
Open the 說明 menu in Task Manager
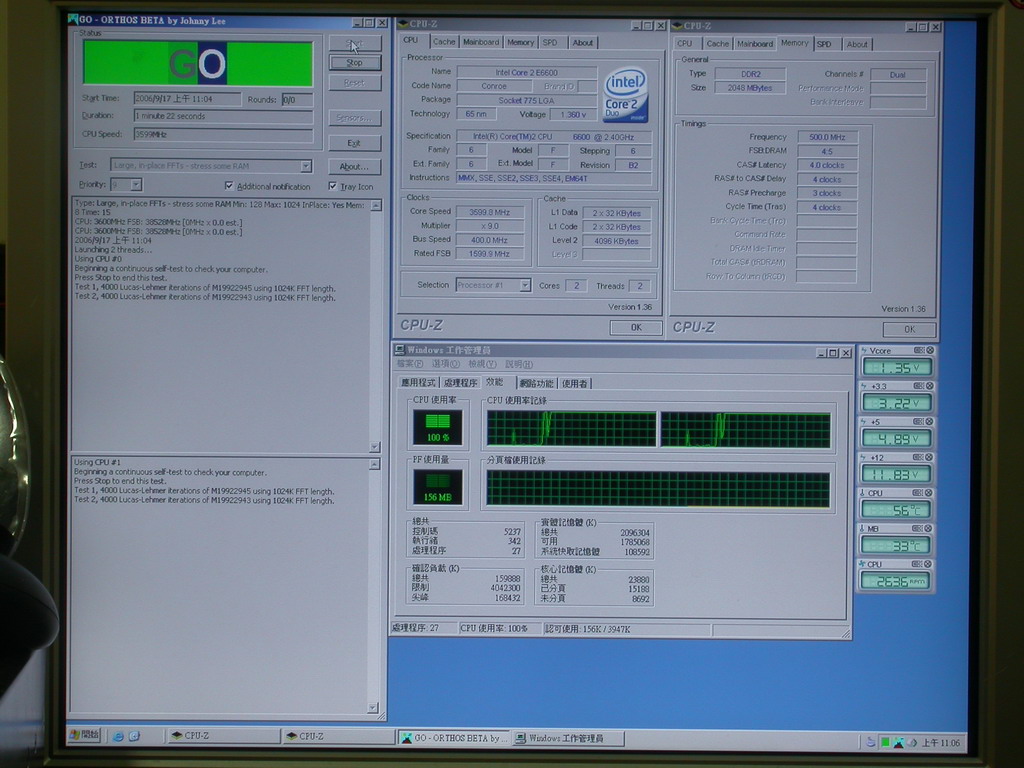pyautogui.click(x=519, y=364)
